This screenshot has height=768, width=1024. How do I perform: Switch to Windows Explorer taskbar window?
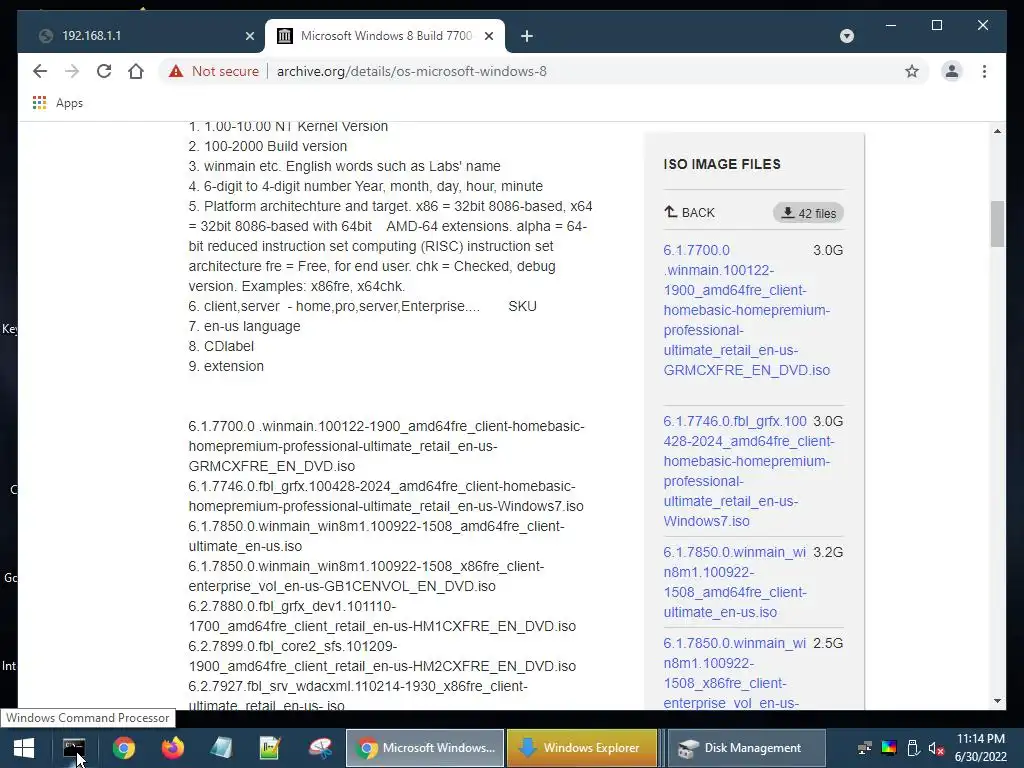tap(582, 748)
